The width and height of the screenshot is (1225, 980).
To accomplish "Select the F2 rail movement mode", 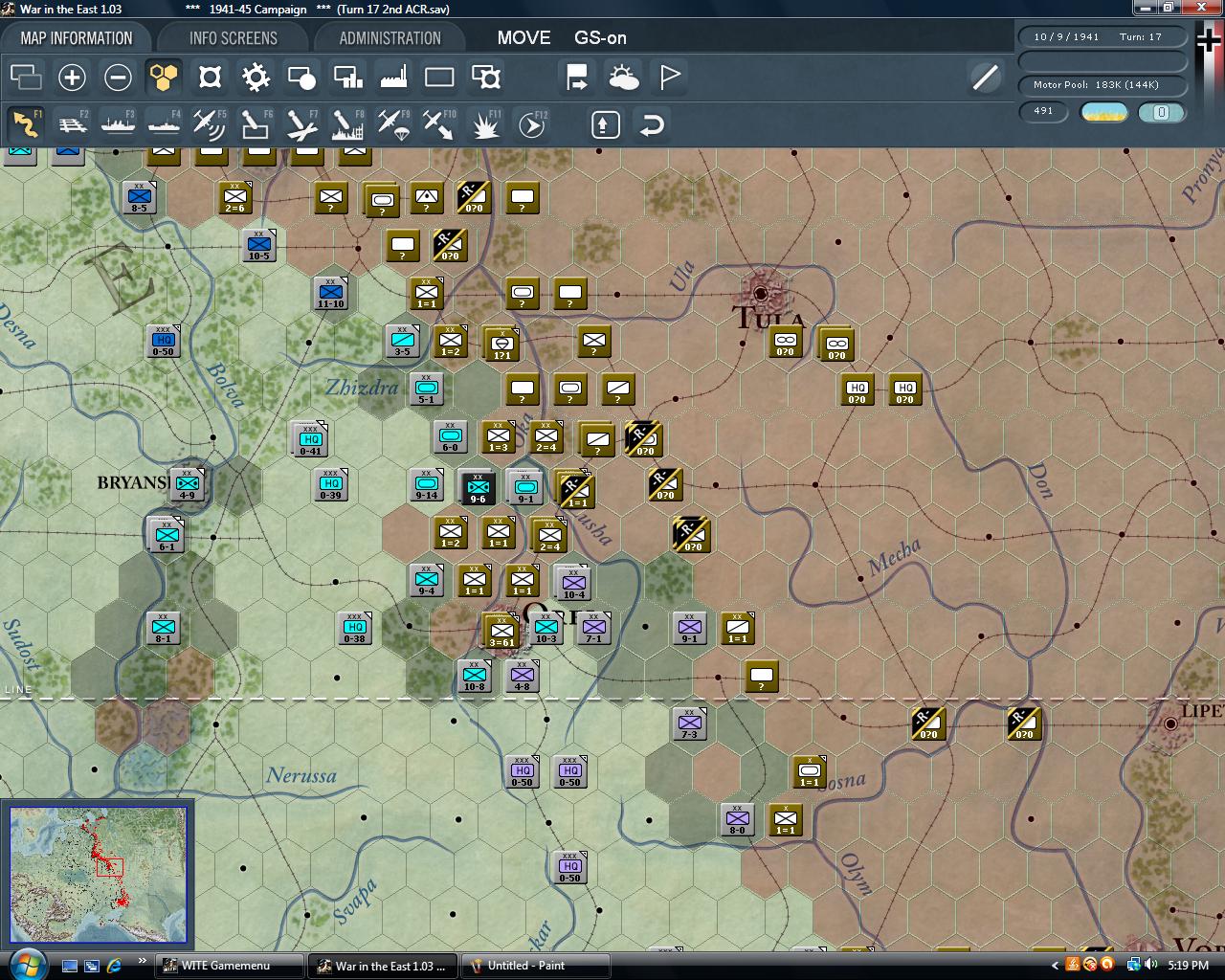I will coord(72,124).
